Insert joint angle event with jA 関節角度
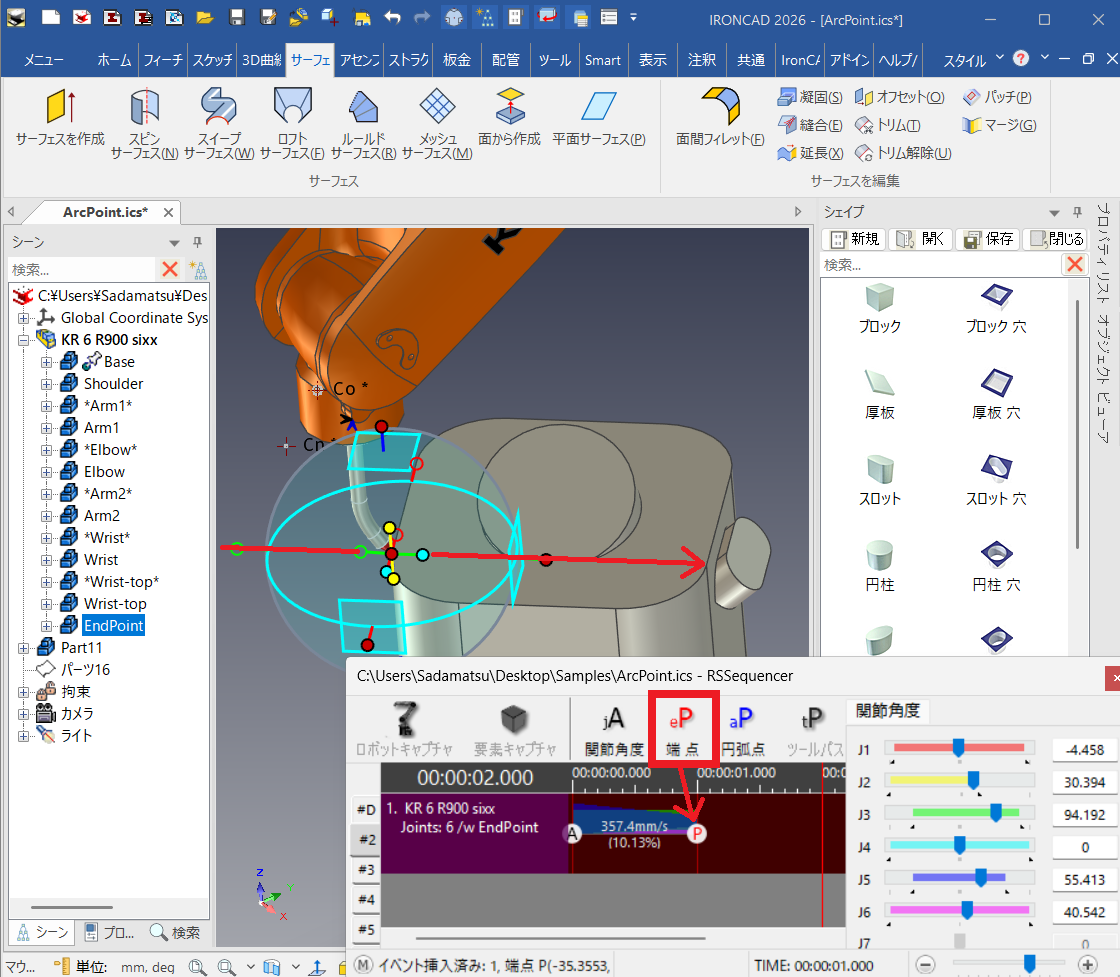The width and height of the screenshot is (1120, 977). click(x=614, y=731)
